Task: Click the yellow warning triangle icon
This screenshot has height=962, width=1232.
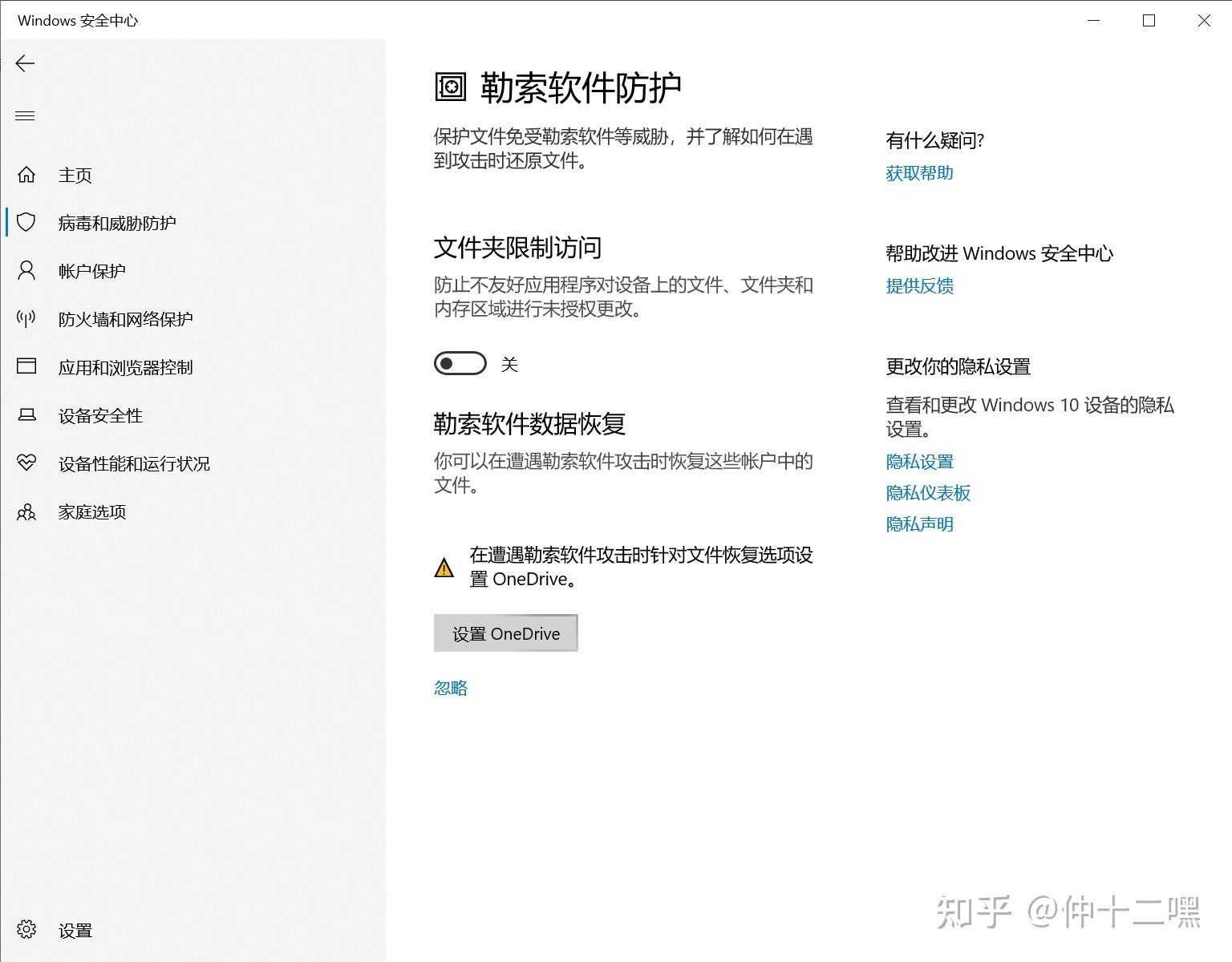Action: click(x=444, y=568)
